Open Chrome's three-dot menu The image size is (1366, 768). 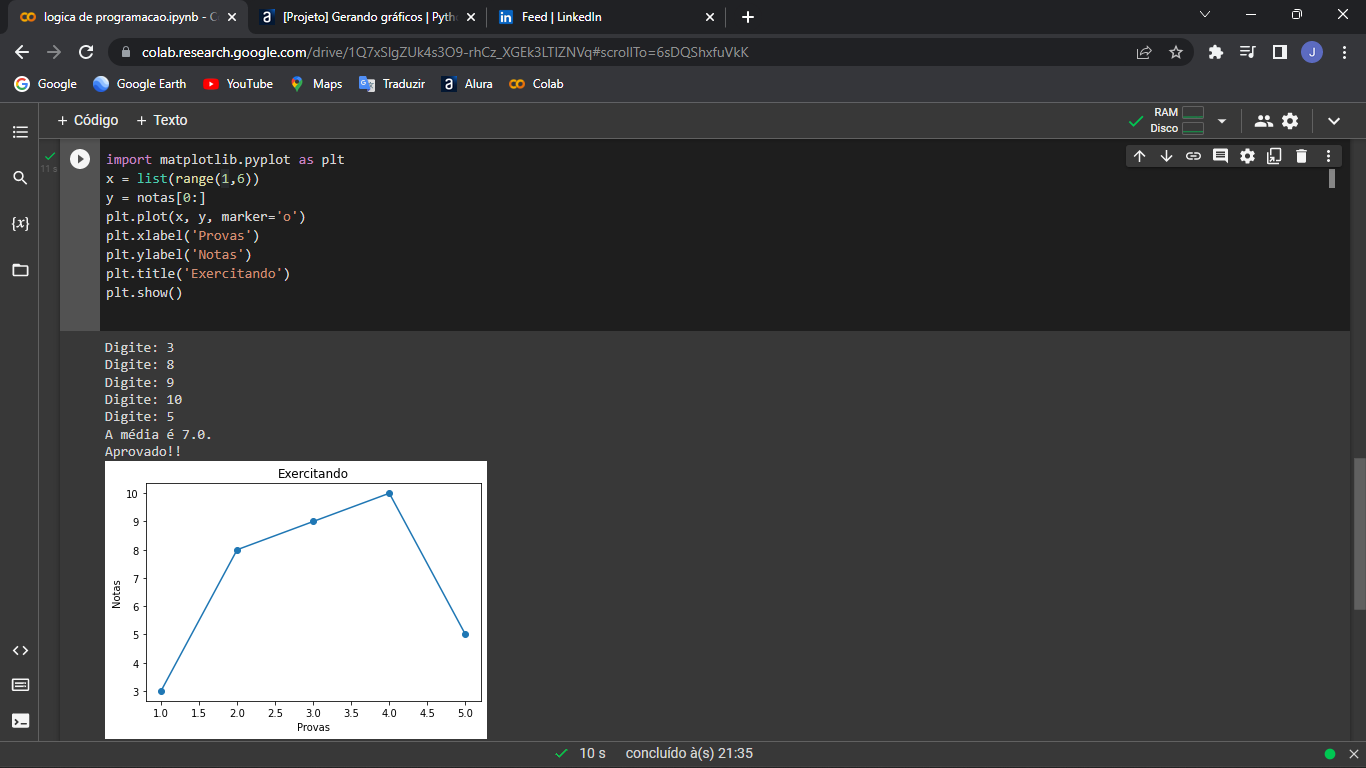click(x=1344, y=52)
